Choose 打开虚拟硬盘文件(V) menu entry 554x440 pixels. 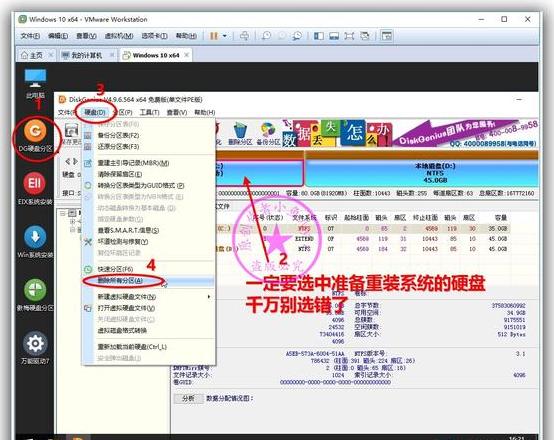148,308
